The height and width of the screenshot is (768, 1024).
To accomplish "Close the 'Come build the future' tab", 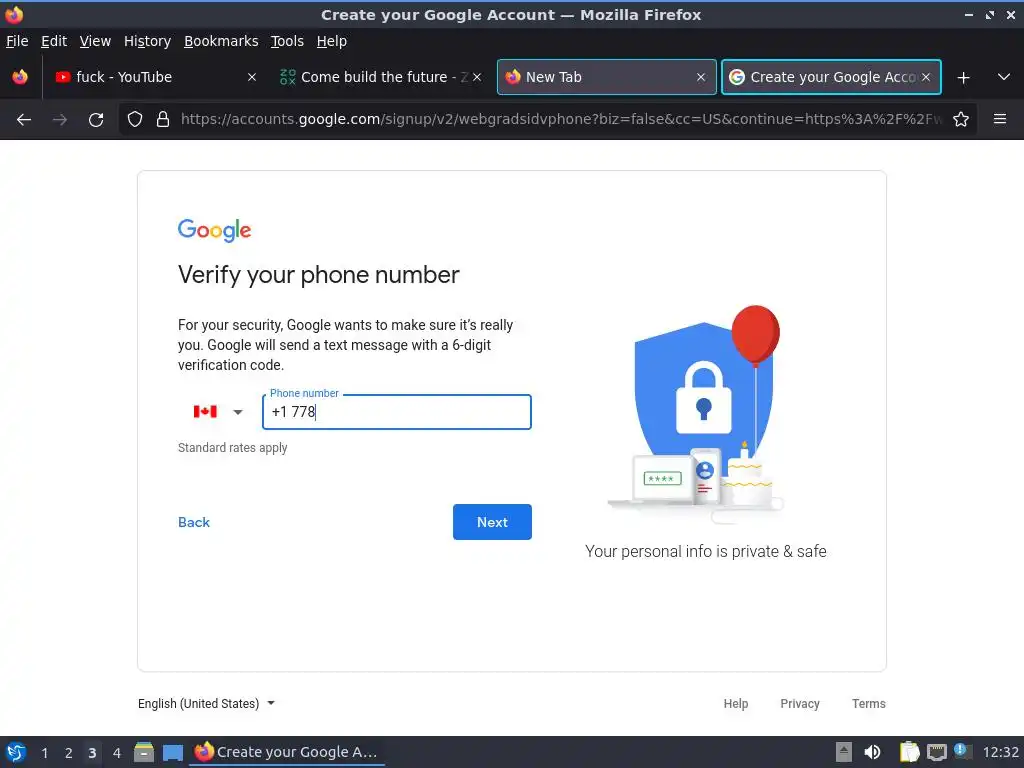I will 477,77.
